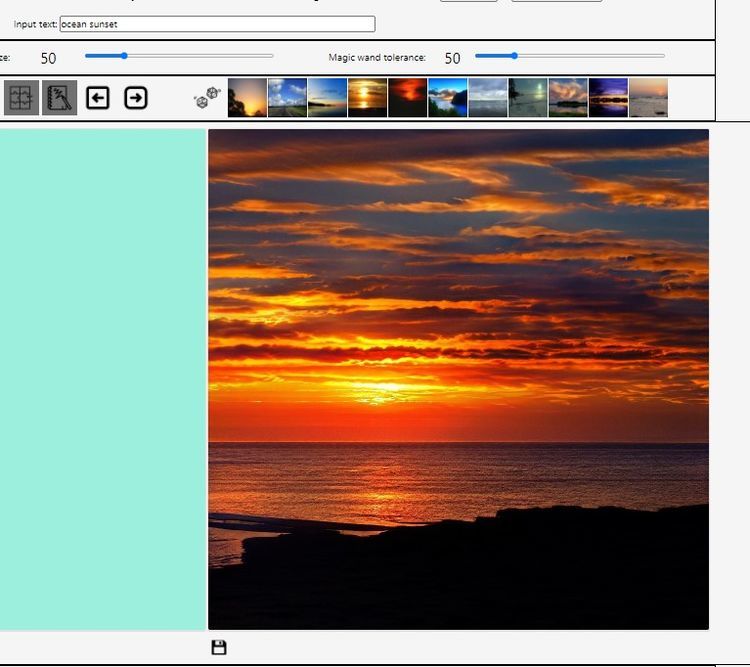The width and height of the screenshot is (750, 667).
Task: Choose third thumbnail with blue dusk horizon
Action: pyautogui.click(x=328, y=98)
